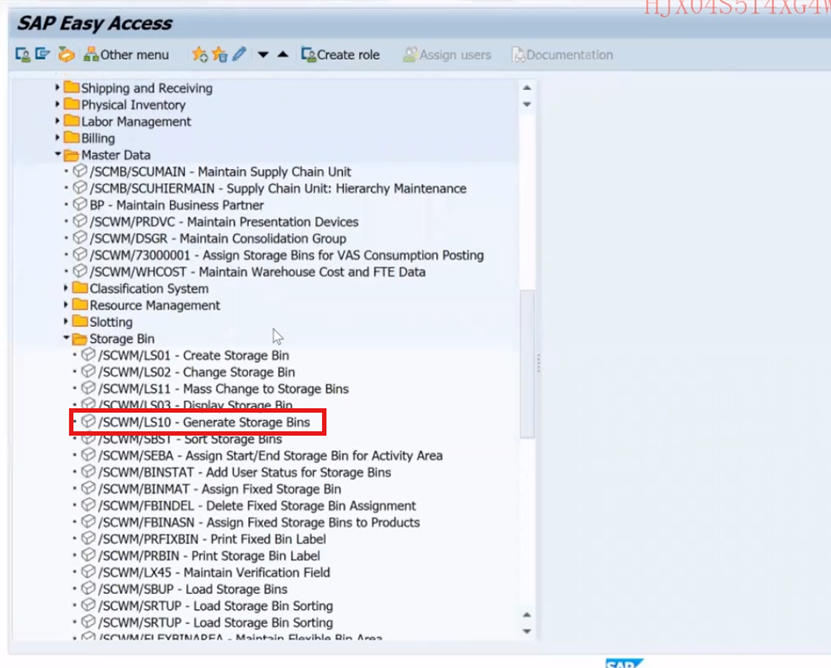Click the Other Menu hierarchy icon
This screenshot has height=668, width=831.
click(x=90, y=56)
